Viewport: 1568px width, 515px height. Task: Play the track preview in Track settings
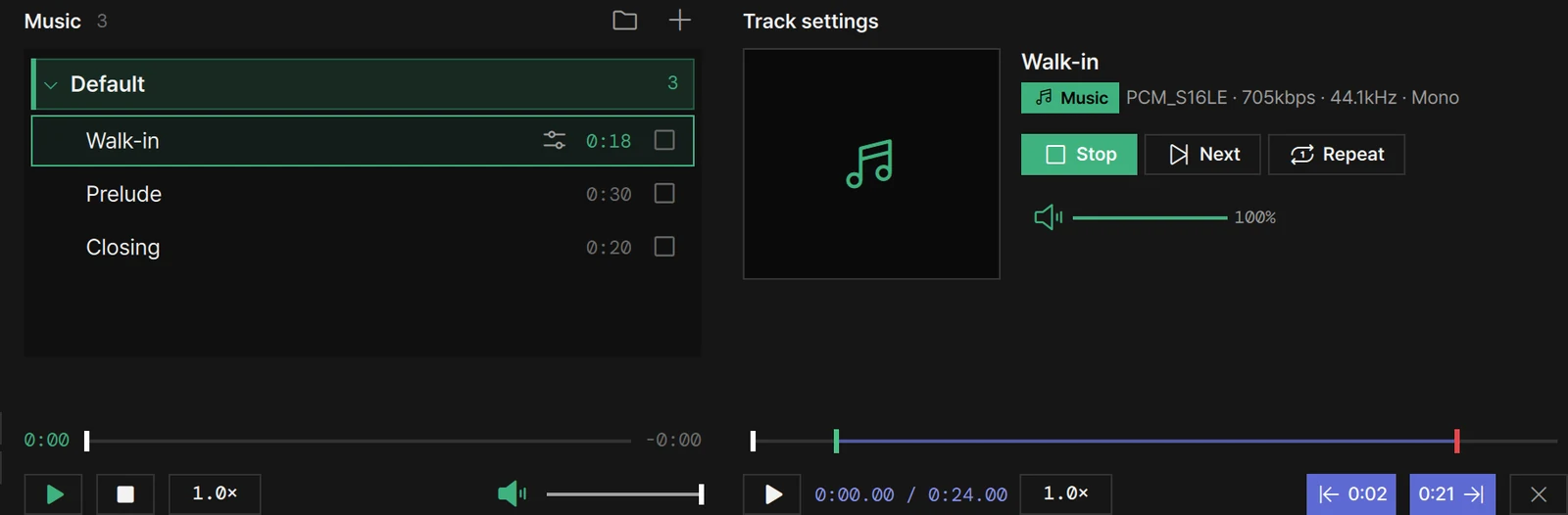pyautogui.click(x=772, y=494)
